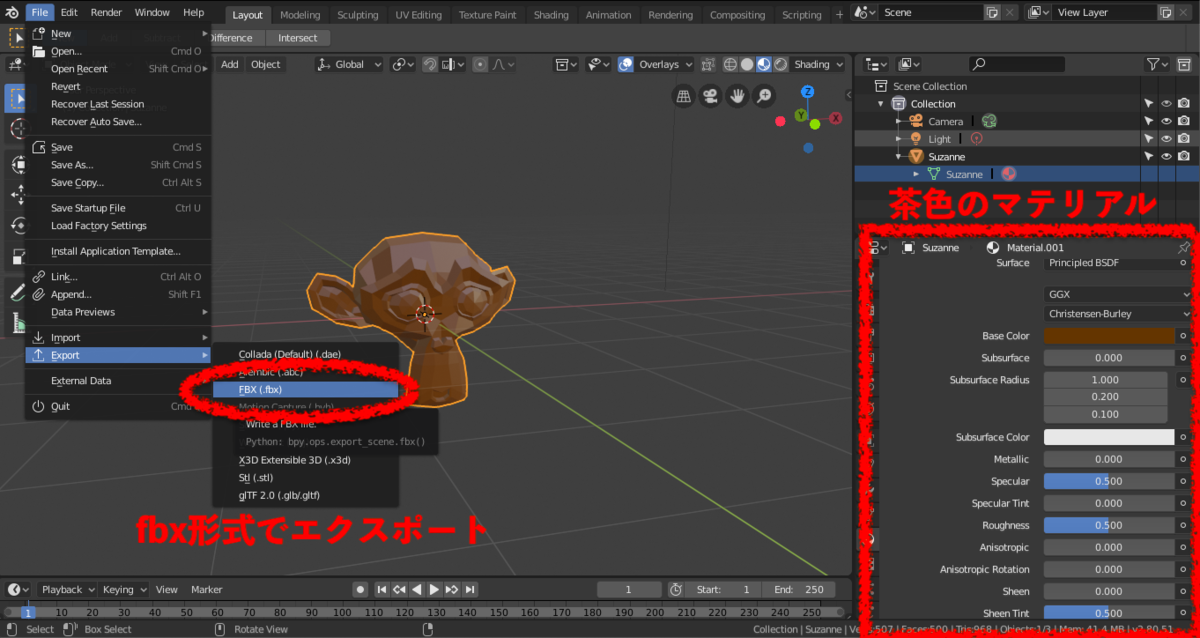Open the Keying dropdown in the timeline

[124, 590]
